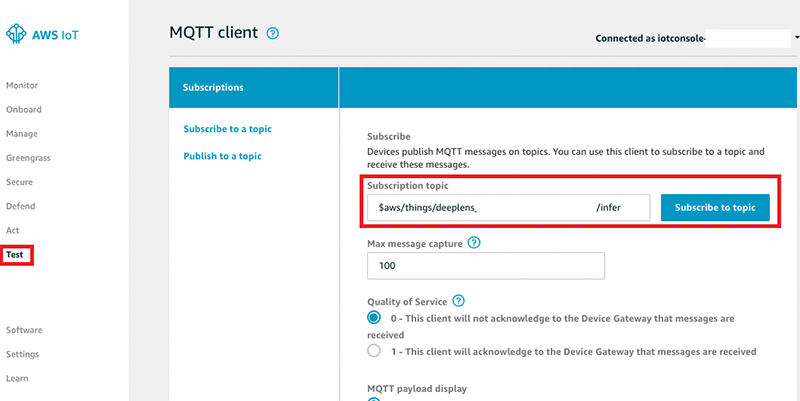Expand the Connected as iotconsole dropdown arrow
800x401 pixels.
coord(797,38)
